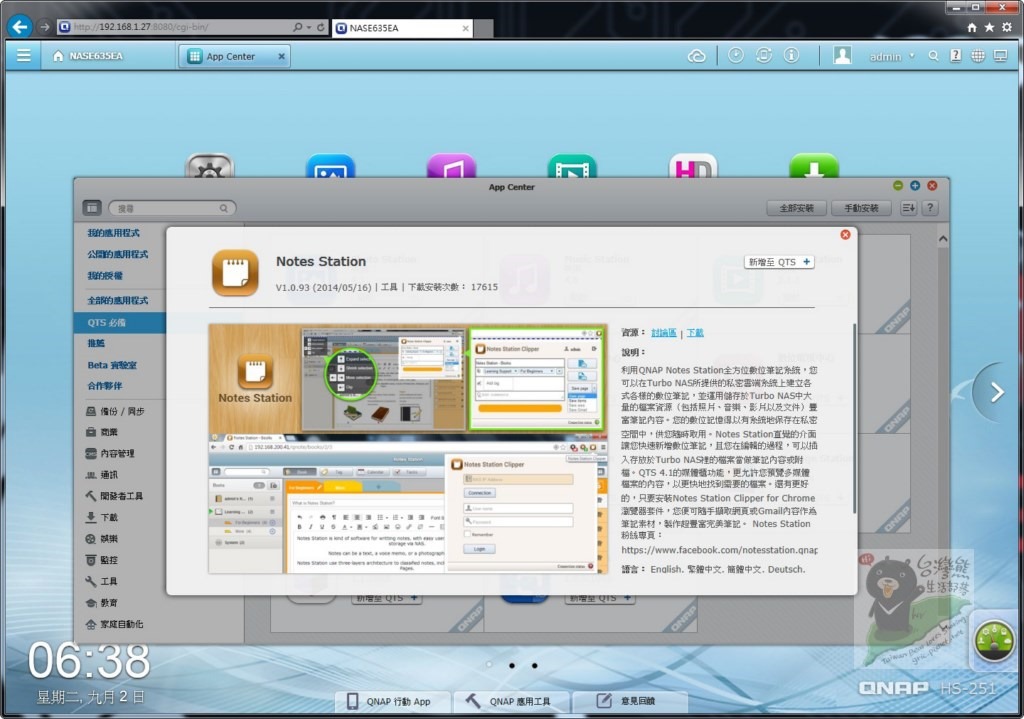1024x719 pixels.
Task: Open QNAP 應用工具 link
Action: (x=511, y=701)
